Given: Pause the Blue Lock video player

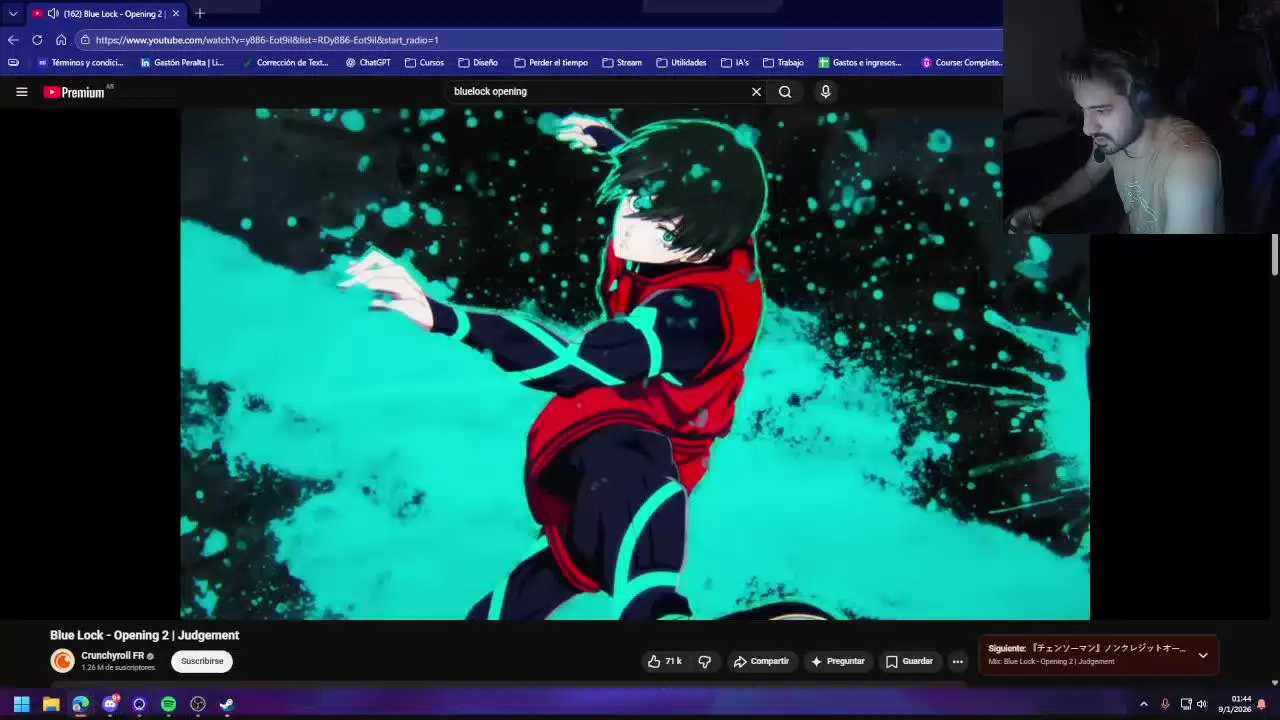Looking at the screenshot, I should (x=635, y=364).
